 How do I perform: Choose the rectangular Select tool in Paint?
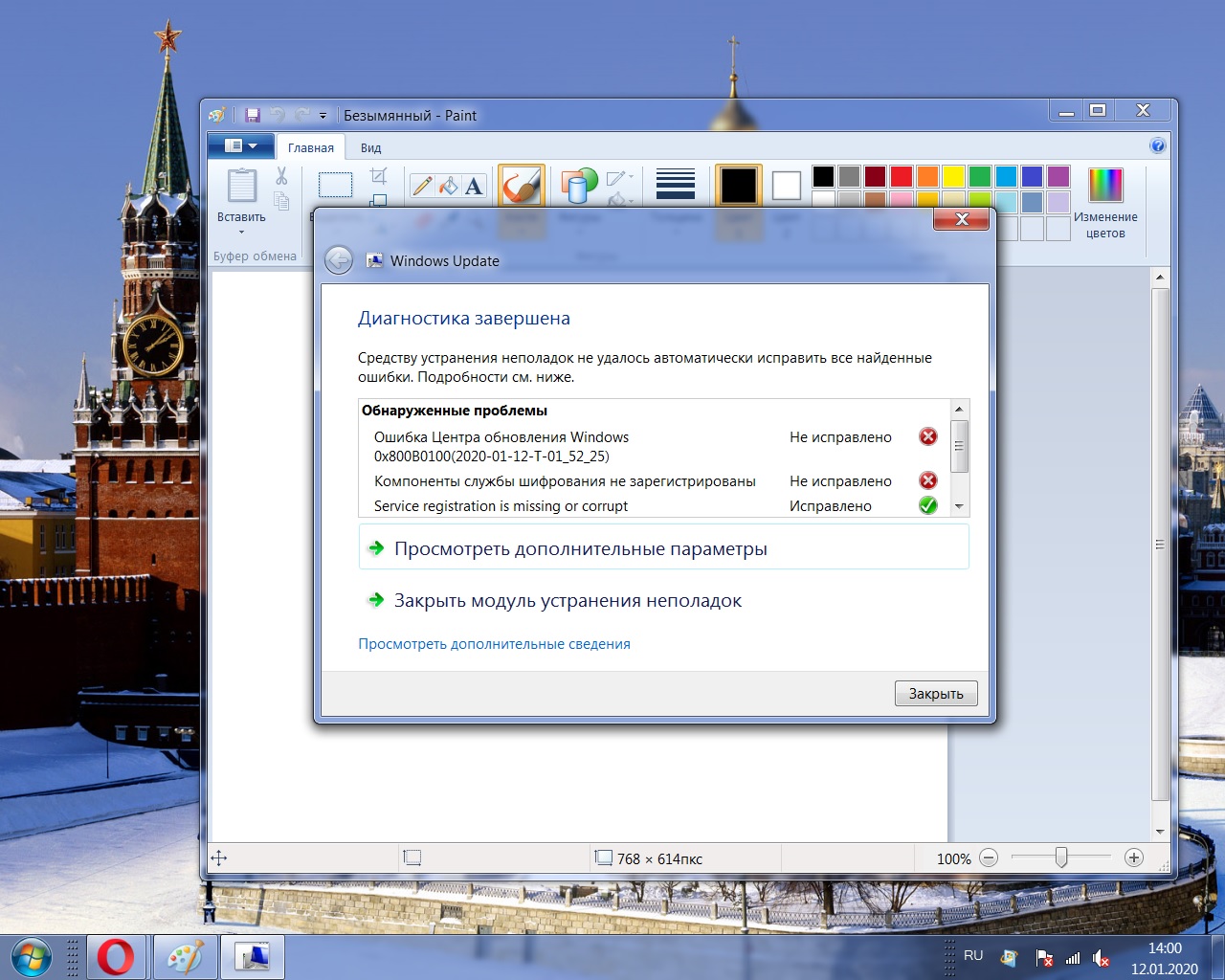click(x=335, y=185)
